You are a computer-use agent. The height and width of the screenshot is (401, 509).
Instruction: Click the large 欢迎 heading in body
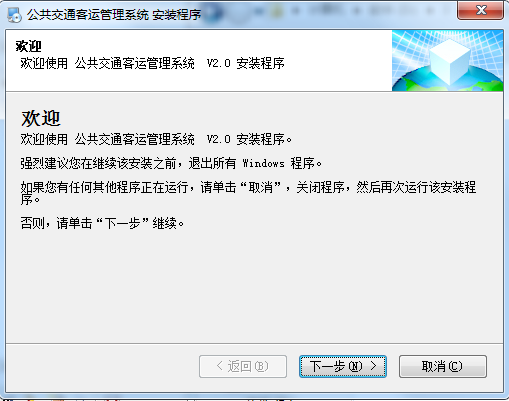41,118
